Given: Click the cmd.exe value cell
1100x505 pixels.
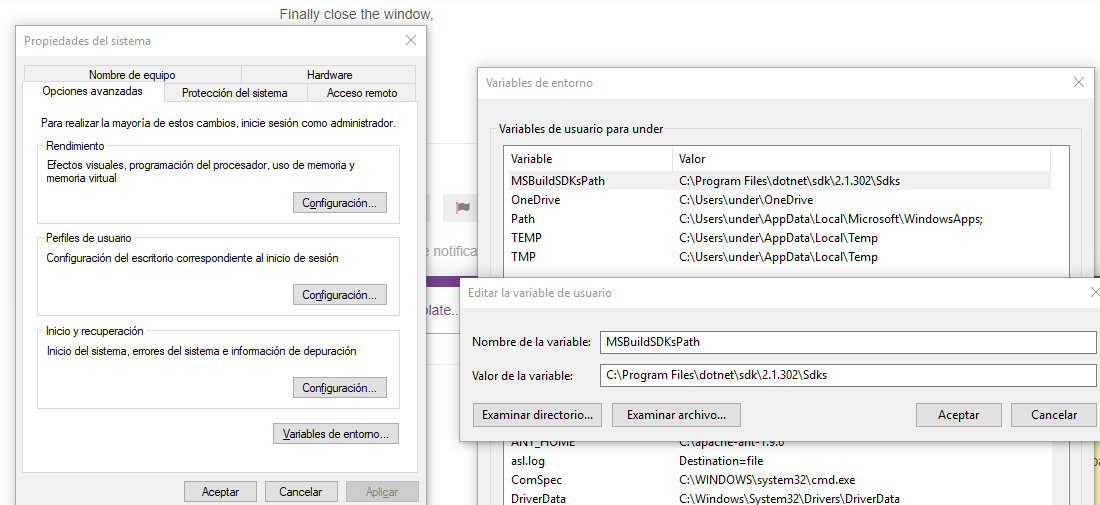Looking at the screenshot, I should (767, 480).
